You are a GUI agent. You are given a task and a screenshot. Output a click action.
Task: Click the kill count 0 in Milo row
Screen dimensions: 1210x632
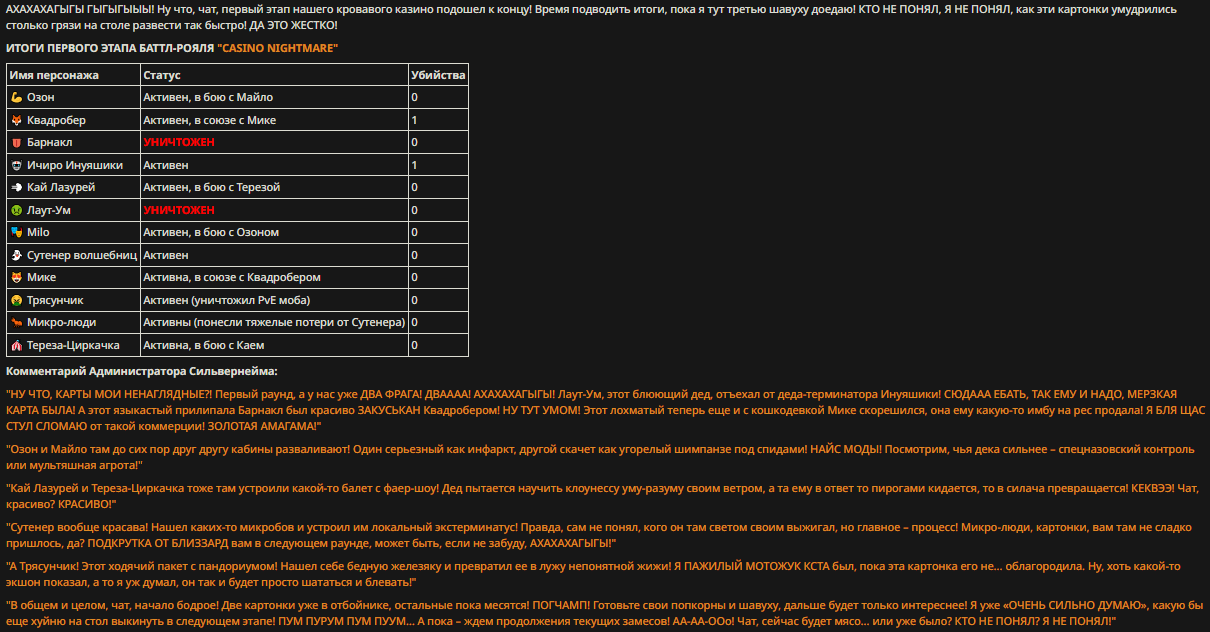[414, 232]
